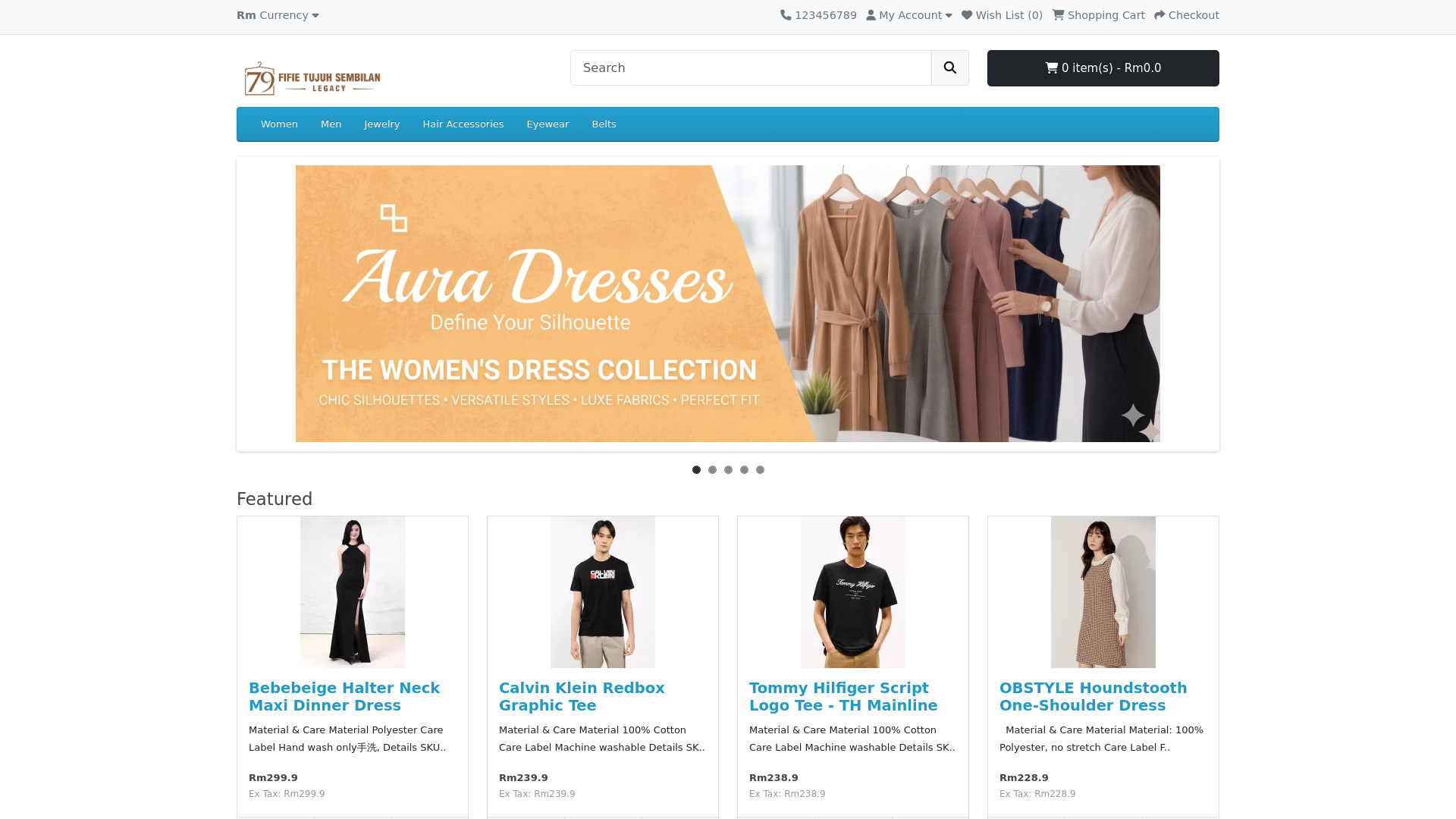Click the phone icon beside 123456789
The width and height of the screenshot is (1456, 819).
click(x=786, y=15)
